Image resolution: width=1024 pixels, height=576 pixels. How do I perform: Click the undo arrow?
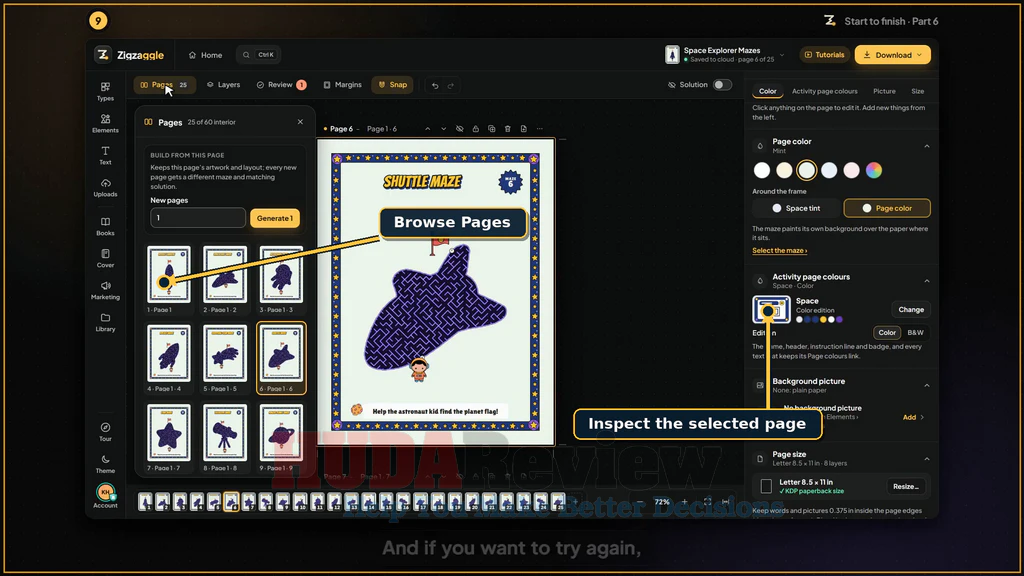[435, 86]
